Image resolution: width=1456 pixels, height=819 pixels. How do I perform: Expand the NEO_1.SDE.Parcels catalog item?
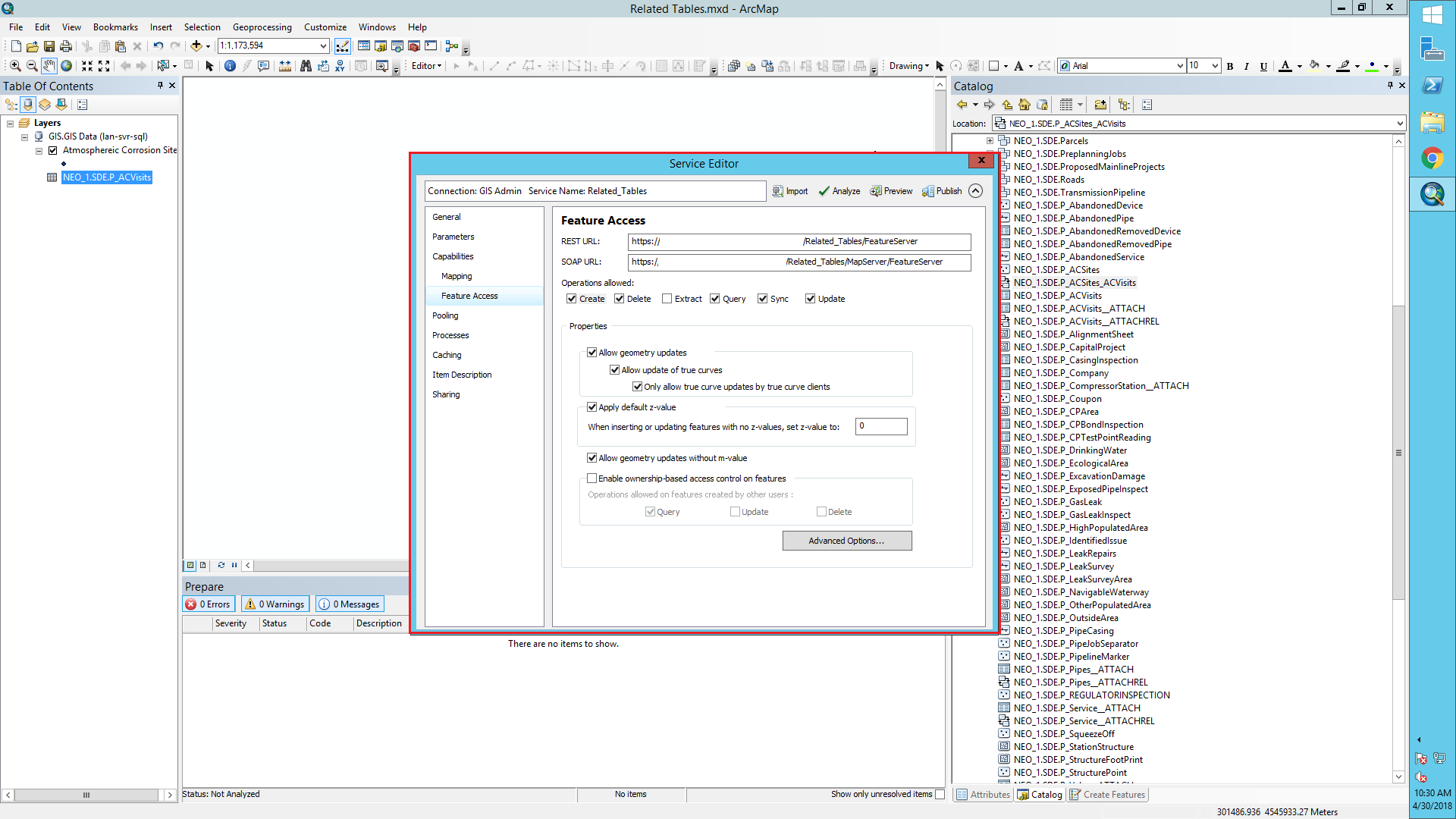click(990, 141)
